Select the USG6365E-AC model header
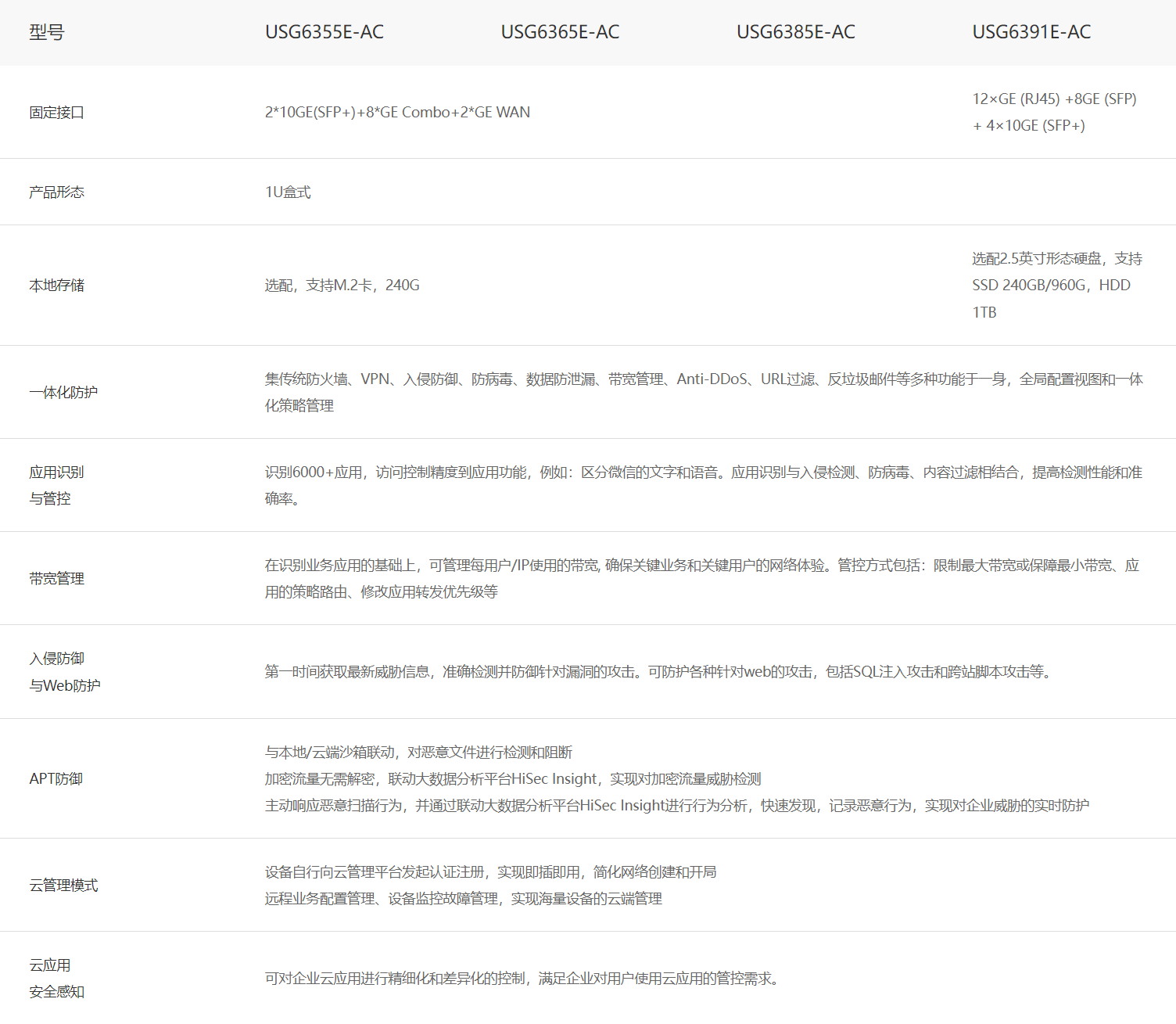Screen dimensions: 1176x1024 pyautogui.click(x=560, y=32)
